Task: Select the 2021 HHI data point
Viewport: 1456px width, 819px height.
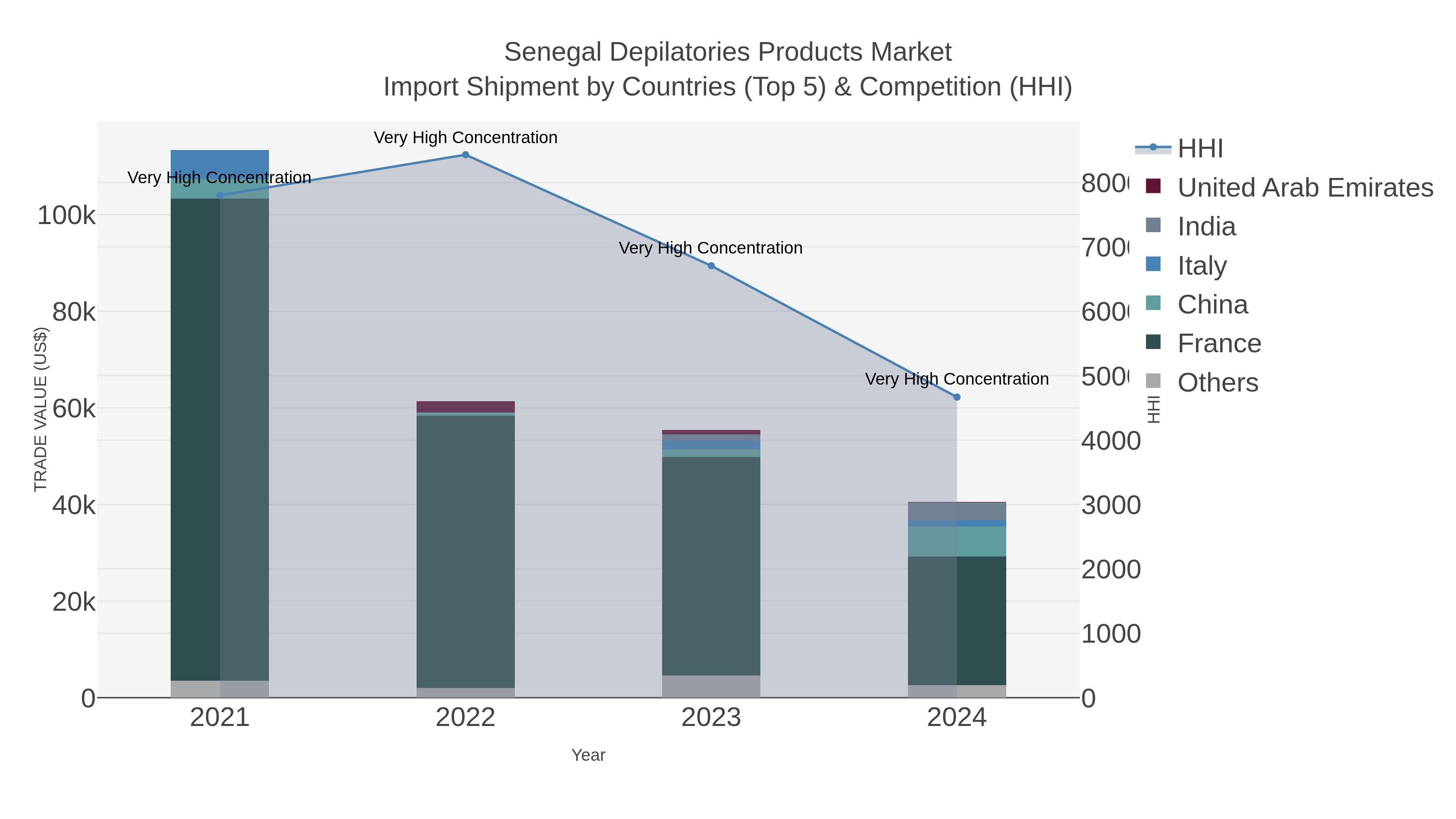Action: click(x=220, y=196)
